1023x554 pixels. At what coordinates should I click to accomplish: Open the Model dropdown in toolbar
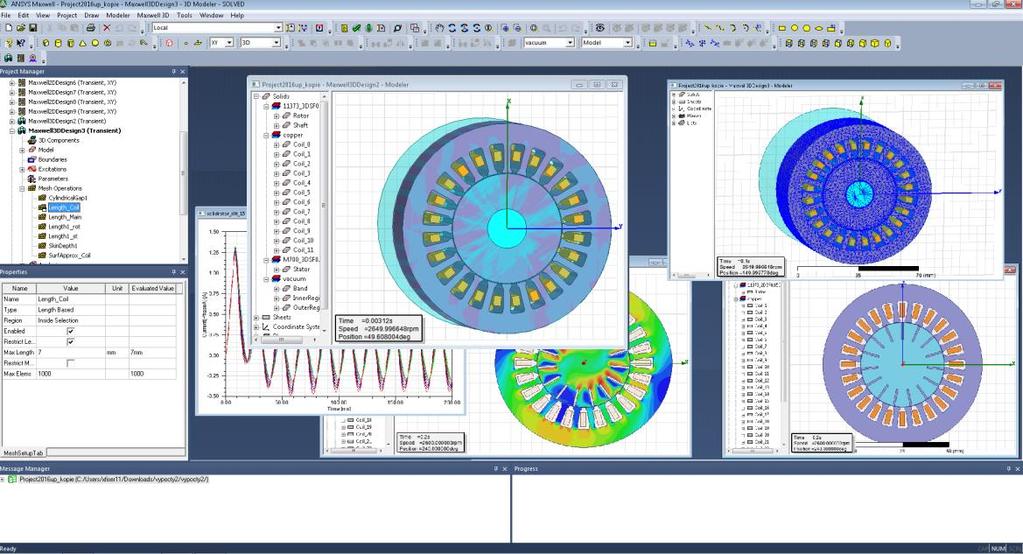click(628, 43)
